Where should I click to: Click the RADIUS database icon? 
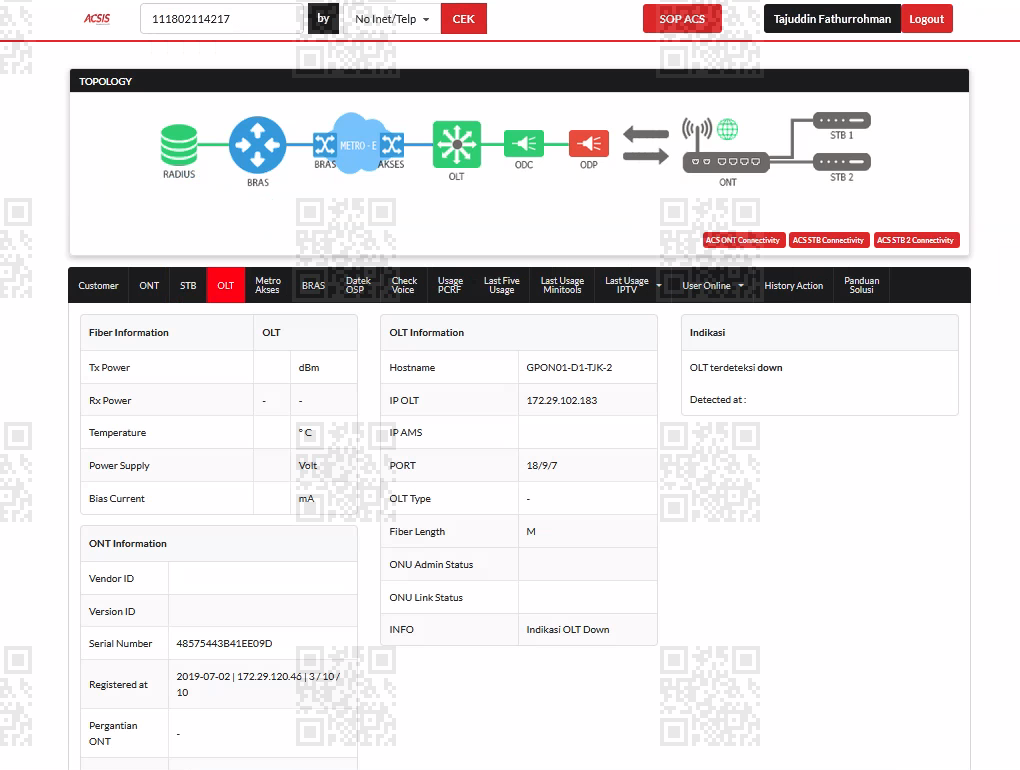coord(179,144)
